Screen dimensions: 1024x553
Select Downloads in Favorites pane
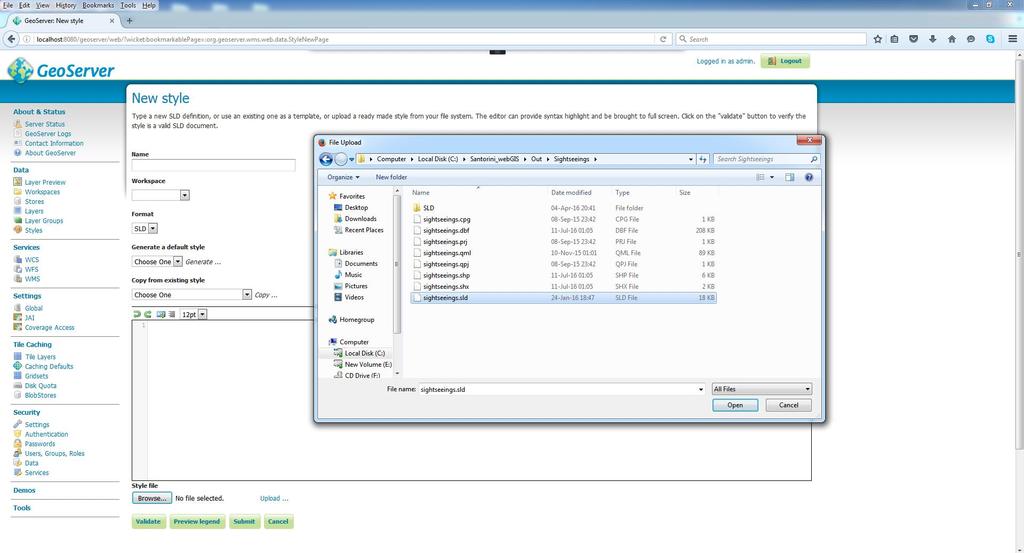point(360,219)
